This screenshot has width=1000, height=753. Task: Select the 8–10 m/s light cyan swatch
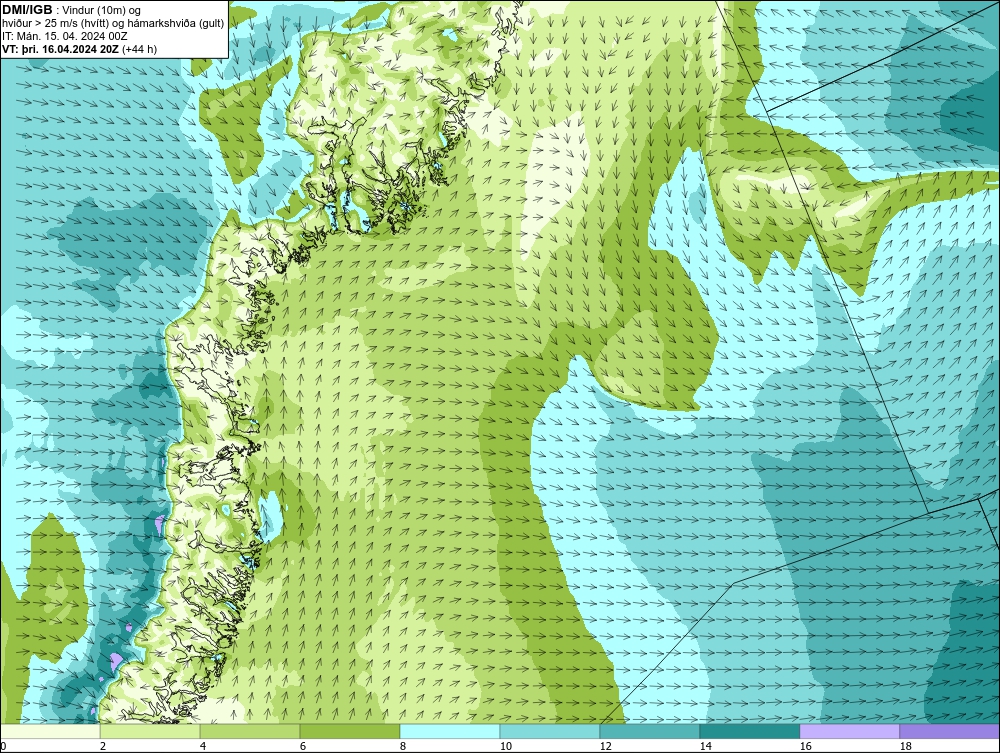[x=450, y=731]
